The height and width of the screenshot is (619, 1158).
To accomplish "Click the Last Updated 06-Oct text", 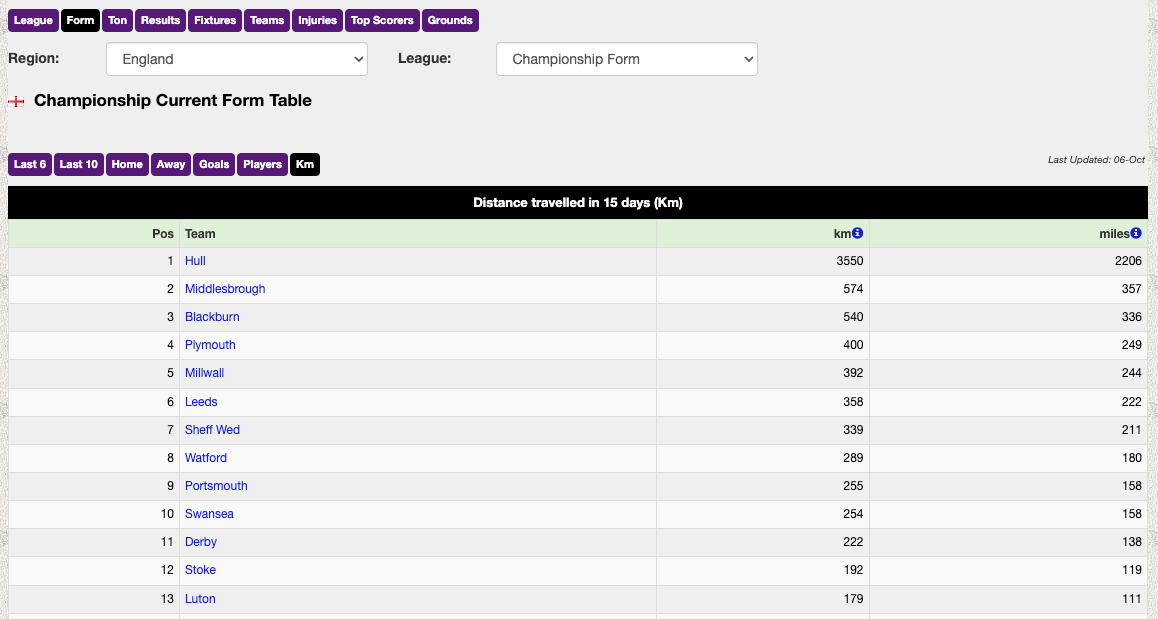I will (1096, 160).
